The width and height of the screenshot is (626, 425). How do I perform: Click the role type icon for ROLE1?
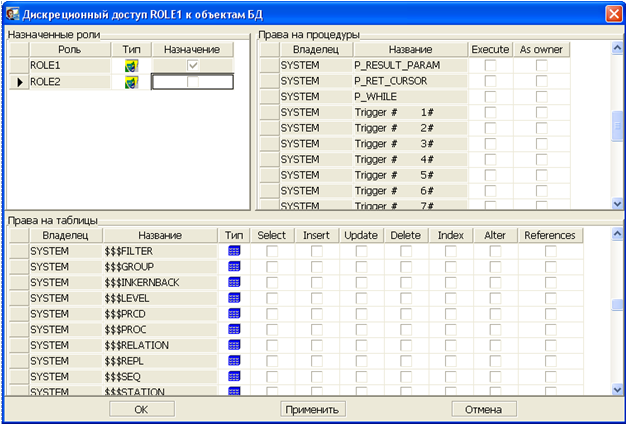pos(131,65)
